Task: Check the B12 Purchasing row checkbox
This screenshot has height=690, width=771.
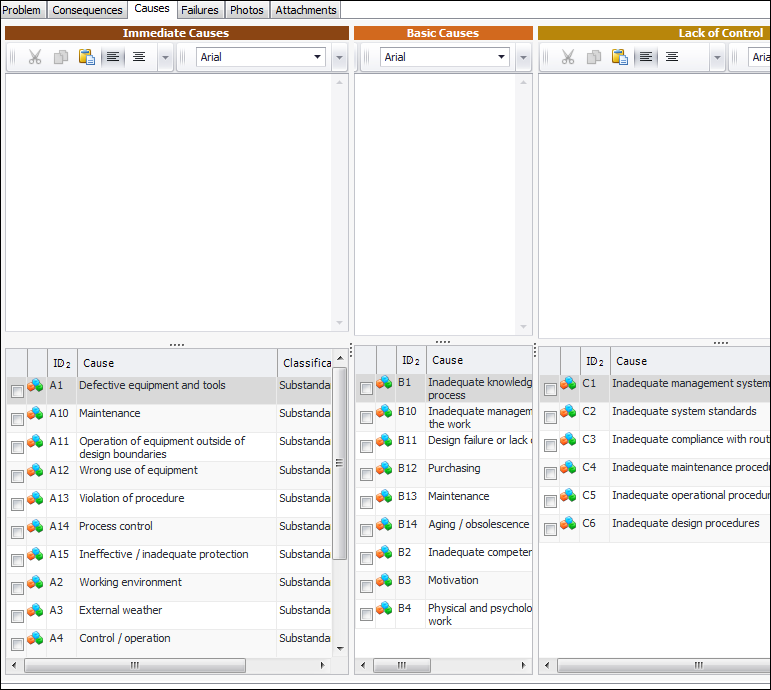Action: click(366, 473)
